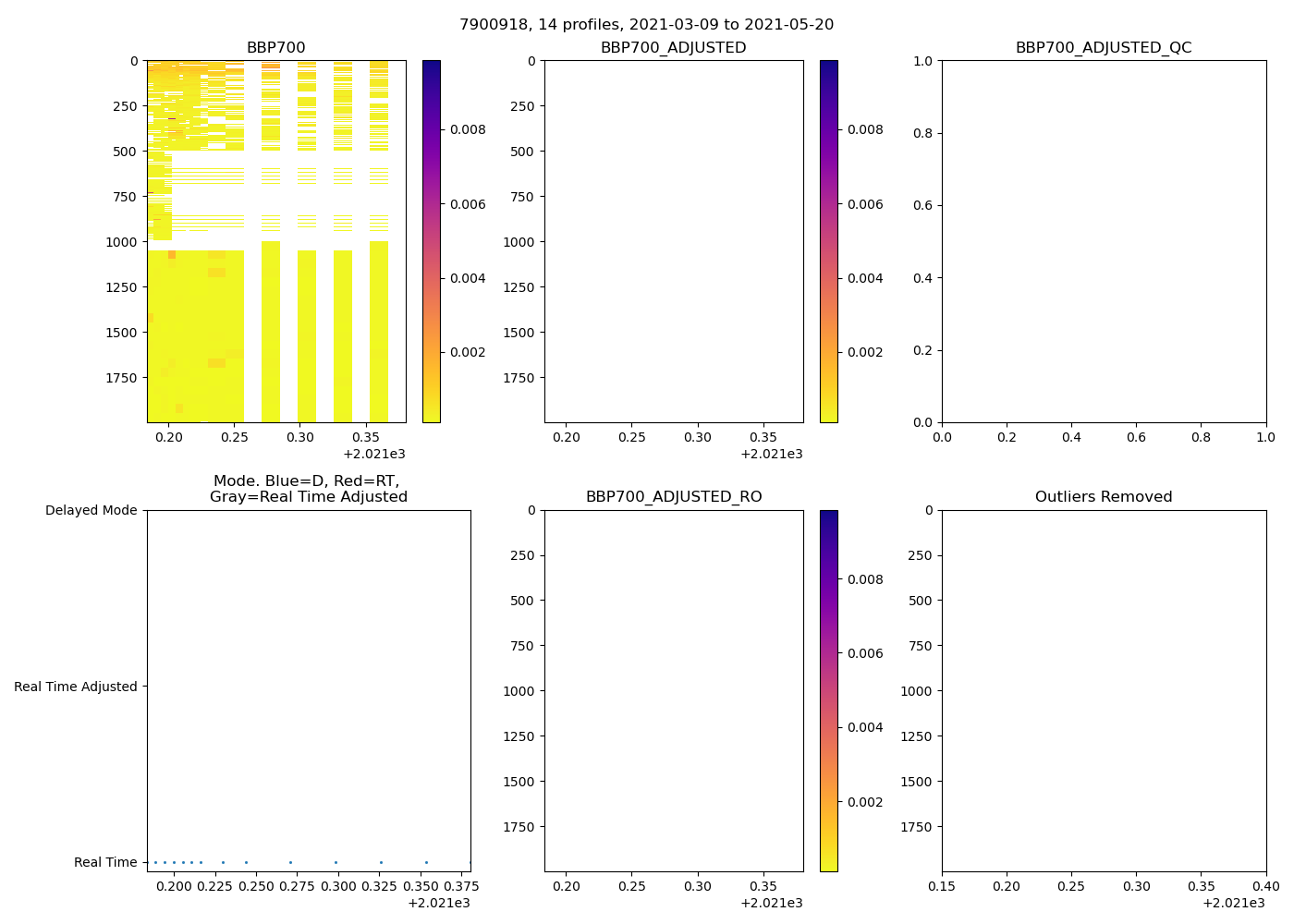Click the empty BBP700_ADJUSTED_RO plot area
The image size is (1294, 924).
click(673, 690)
